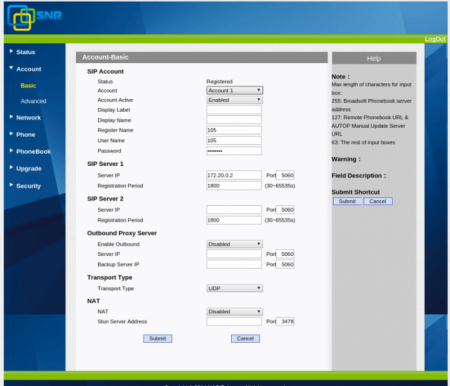This screenshot has width=450, height=386.
Task: Click the SNR logo
Action: 35,17
